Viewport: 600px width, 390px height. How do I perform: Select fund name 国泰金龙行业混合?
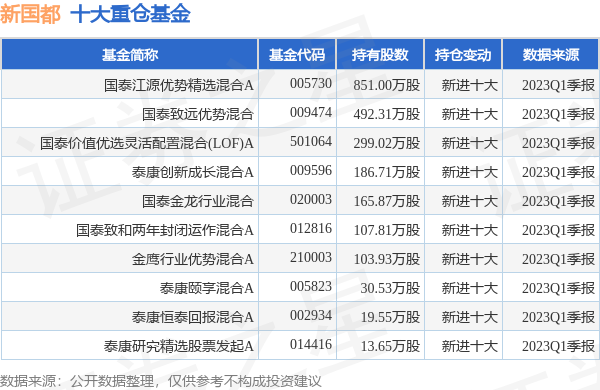click(x=197, y=201)
